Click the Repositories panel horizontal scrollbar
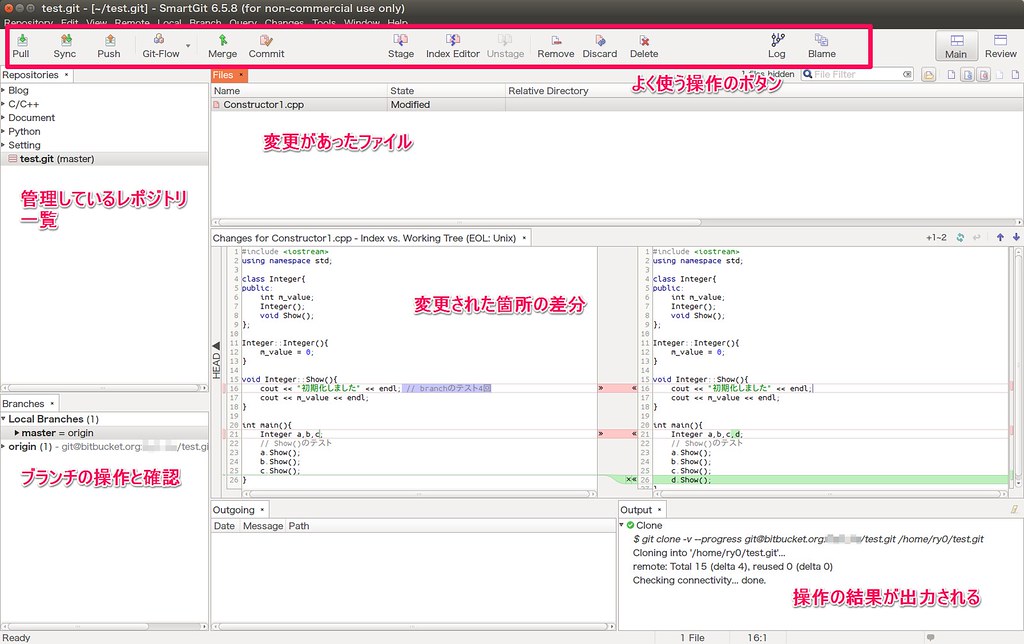The width and height of the screenshot is (1024, 644). click(104, 388)
